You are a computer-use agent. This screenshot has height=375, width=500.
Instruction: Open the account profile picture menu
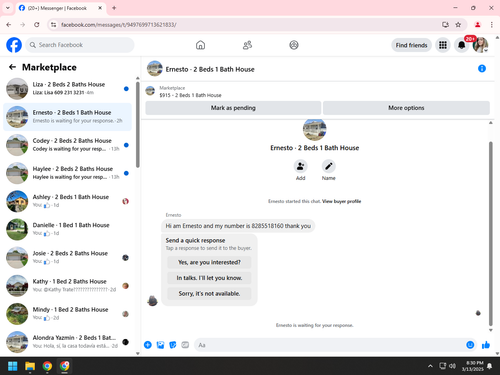[x=480, y=45]
